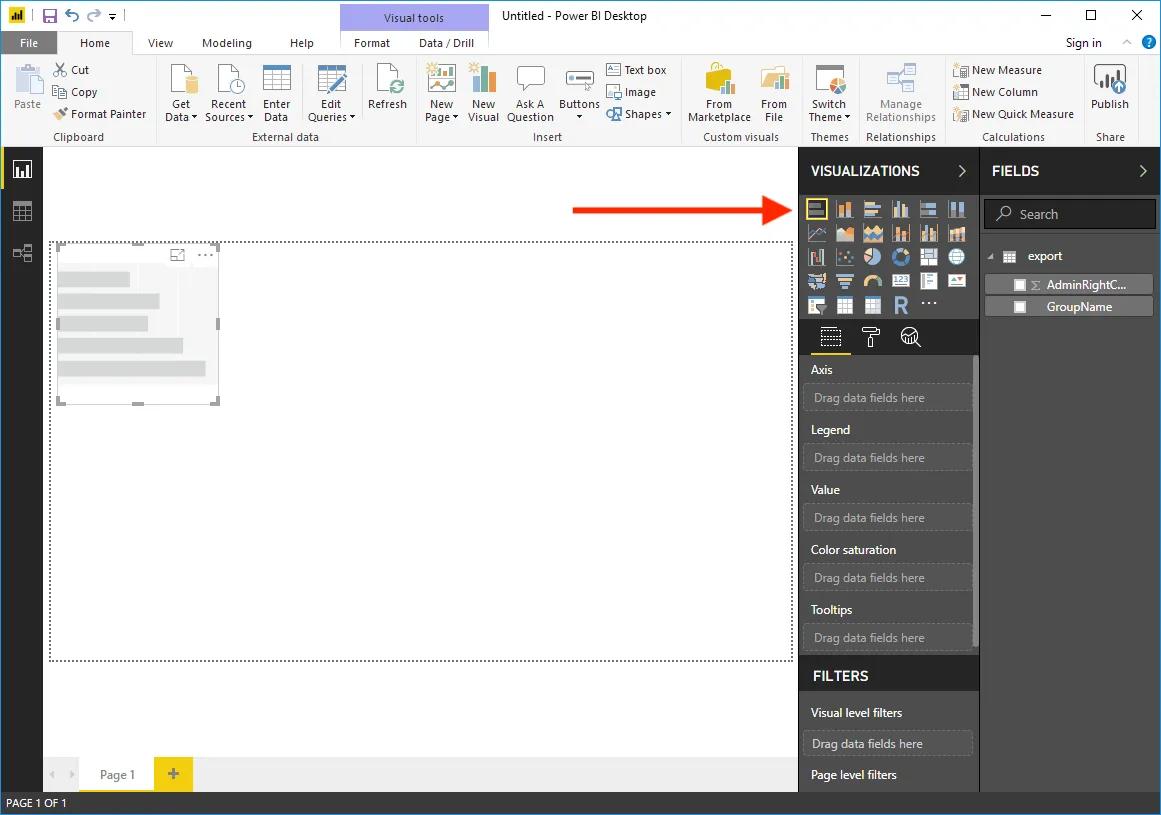Open the Help ribbon tab
This screenshot has height=815, width=1161.
301,43
